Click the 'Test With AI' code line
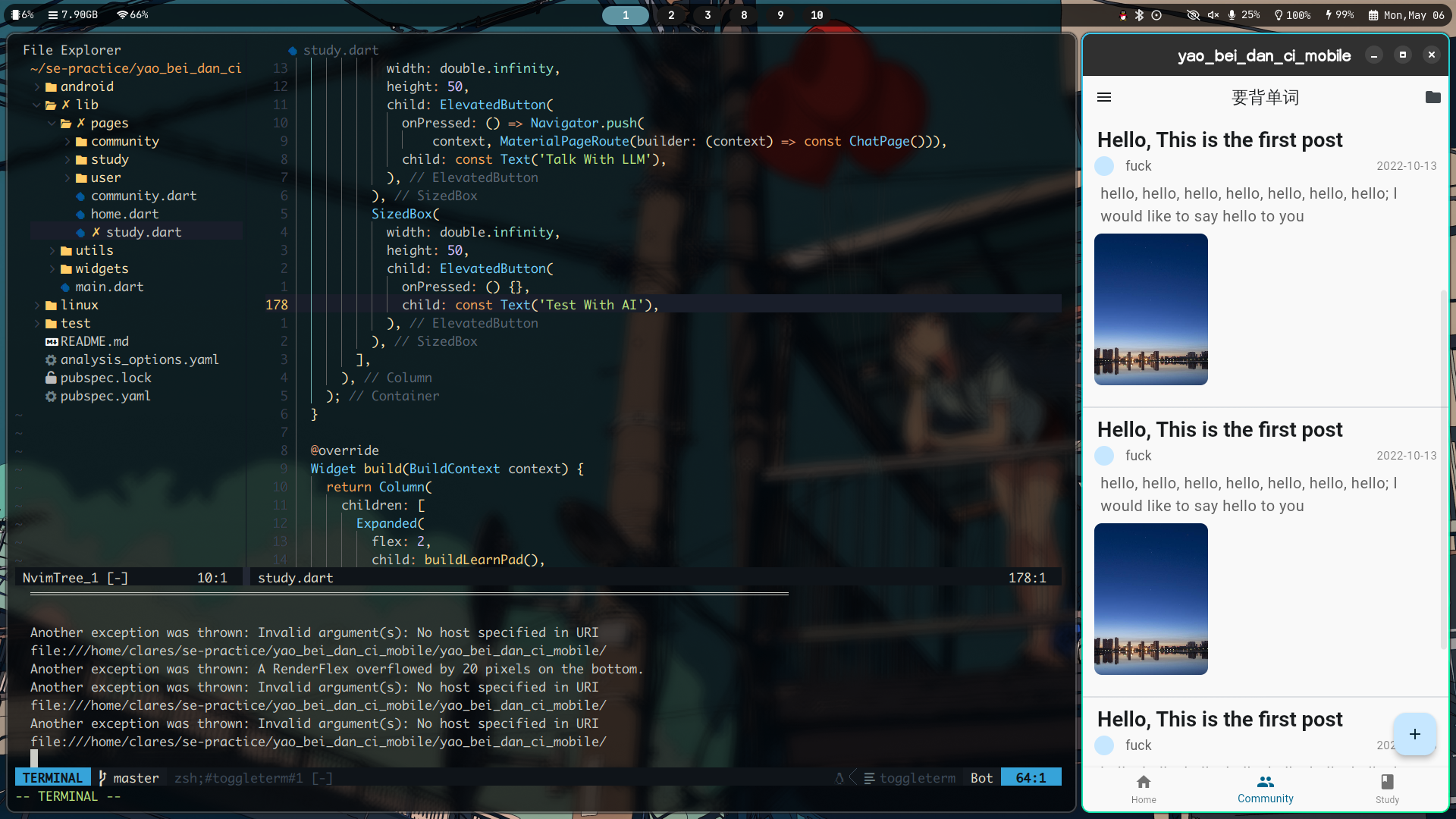 pos(530,305)
